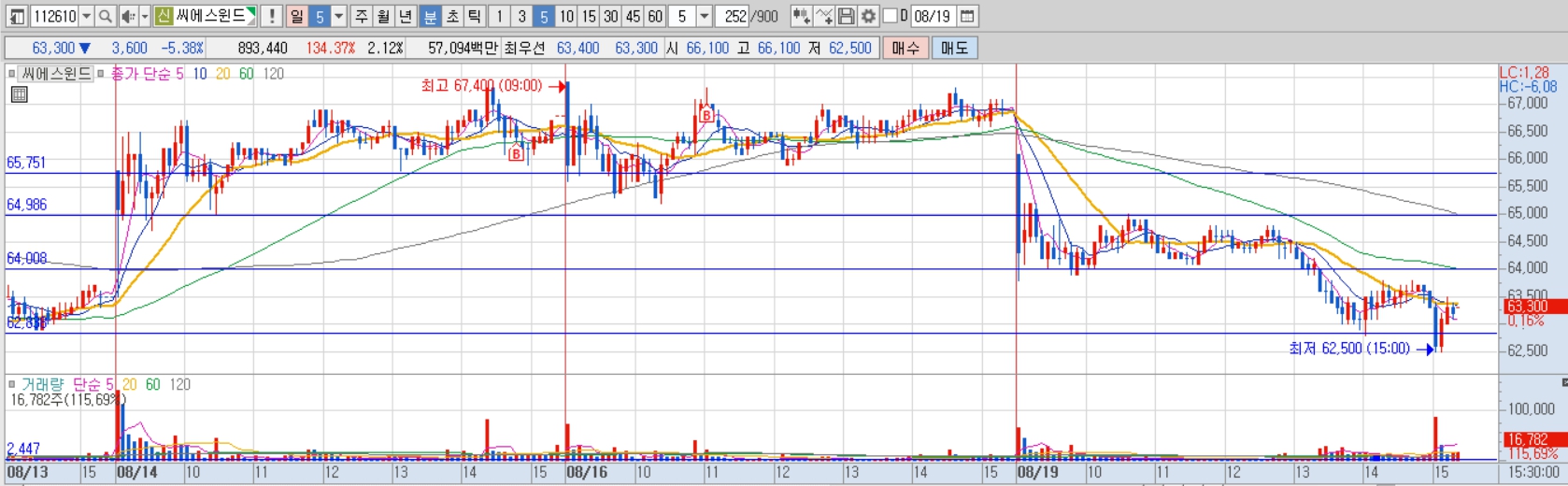Click the 20 moving average legend value
The width and height of the screenshot is (1568, 486).
click(x=222, y=73)
